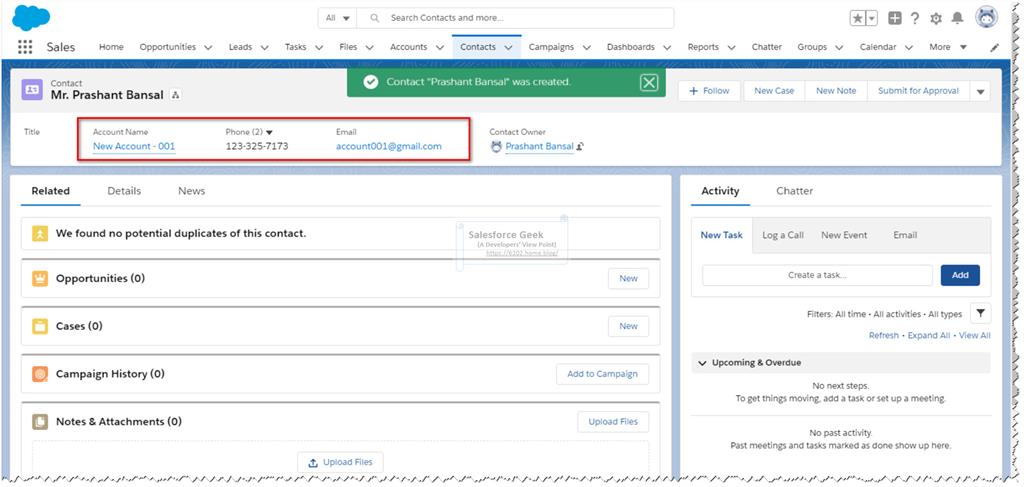Expand the Leads nav dropdown chevron
1024x487 pixels.
264,48
